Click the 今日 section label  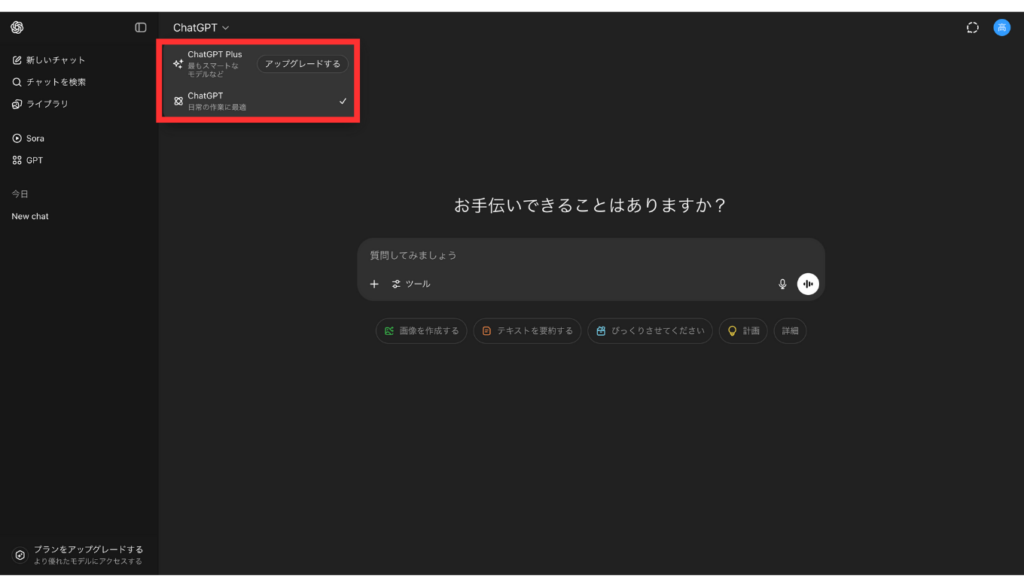click(20, 194)
